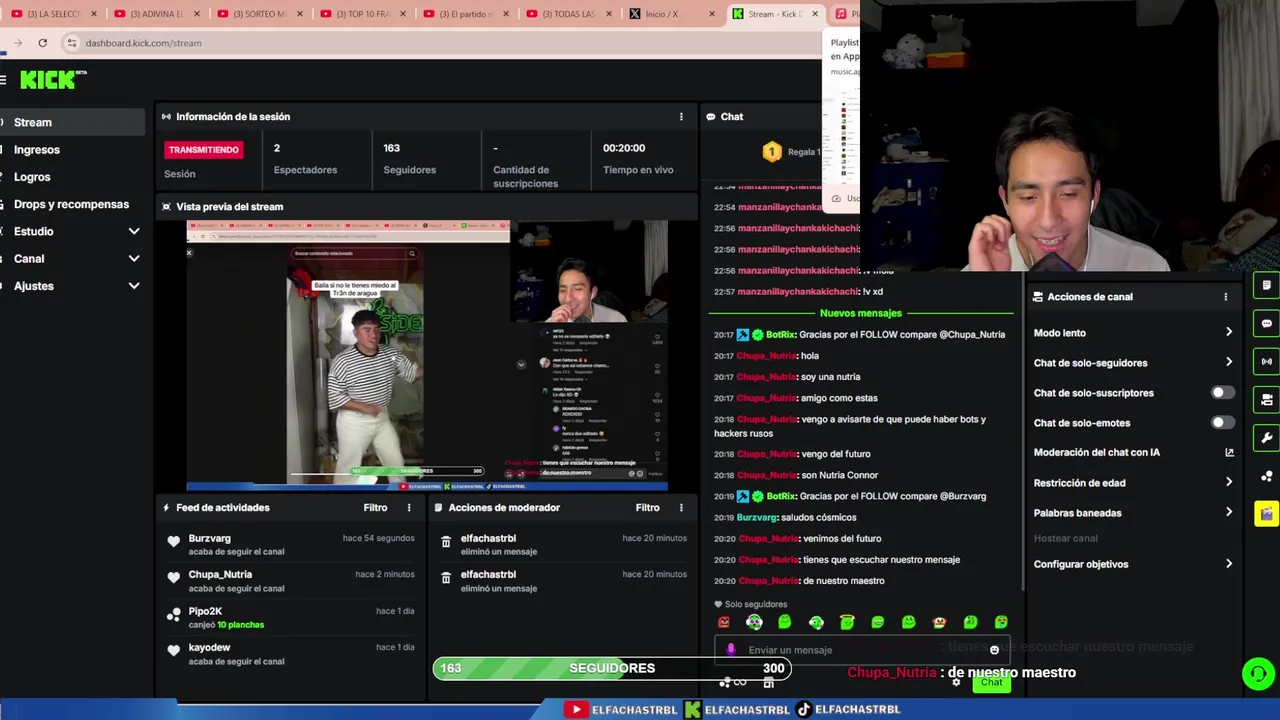This screenshot has width=1280, height=720.
Task: Click the yellow clapperboard clips icon
Action: tap(1266, 514)
